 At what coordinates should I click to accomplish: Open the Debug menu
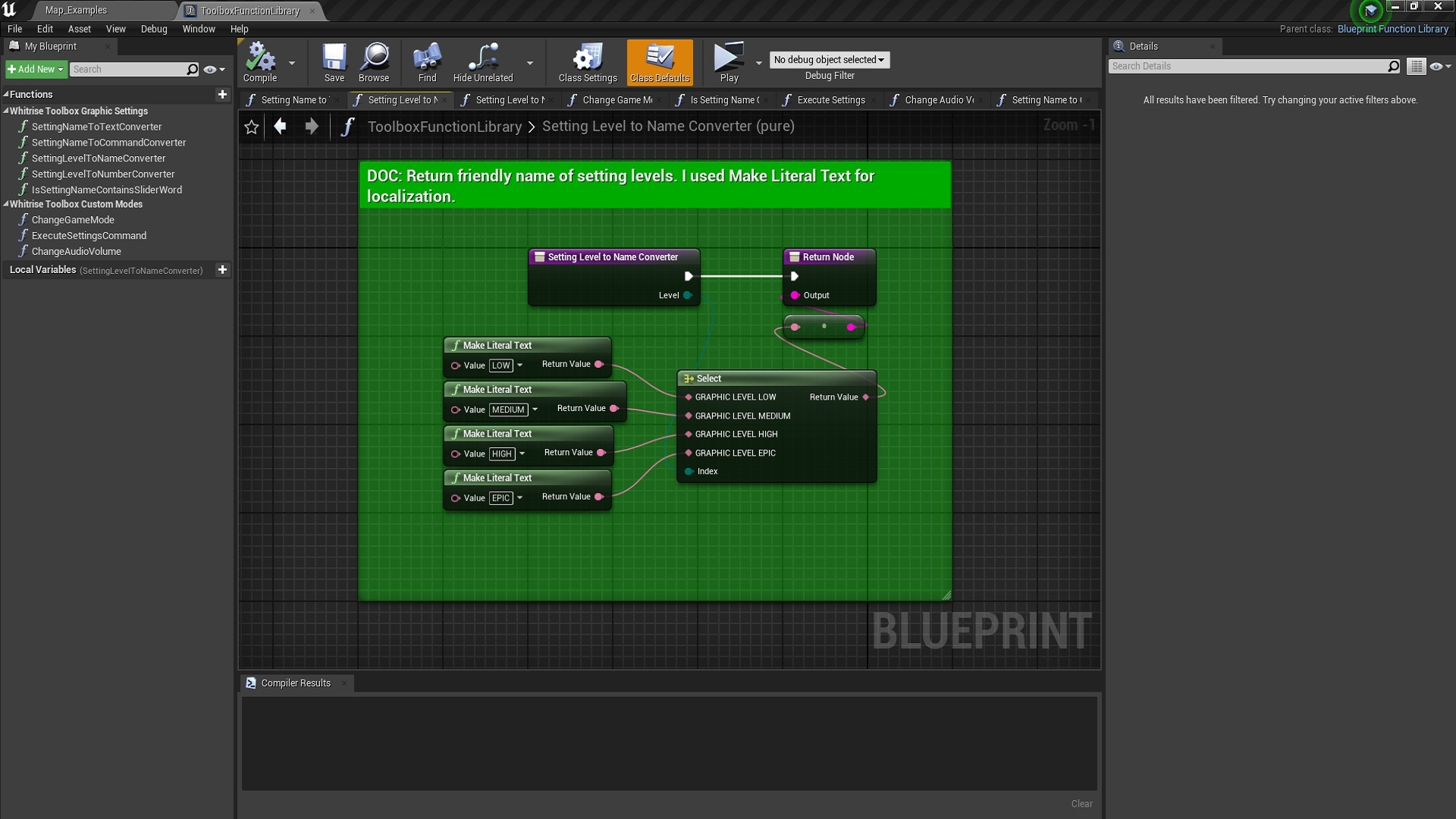154,29
